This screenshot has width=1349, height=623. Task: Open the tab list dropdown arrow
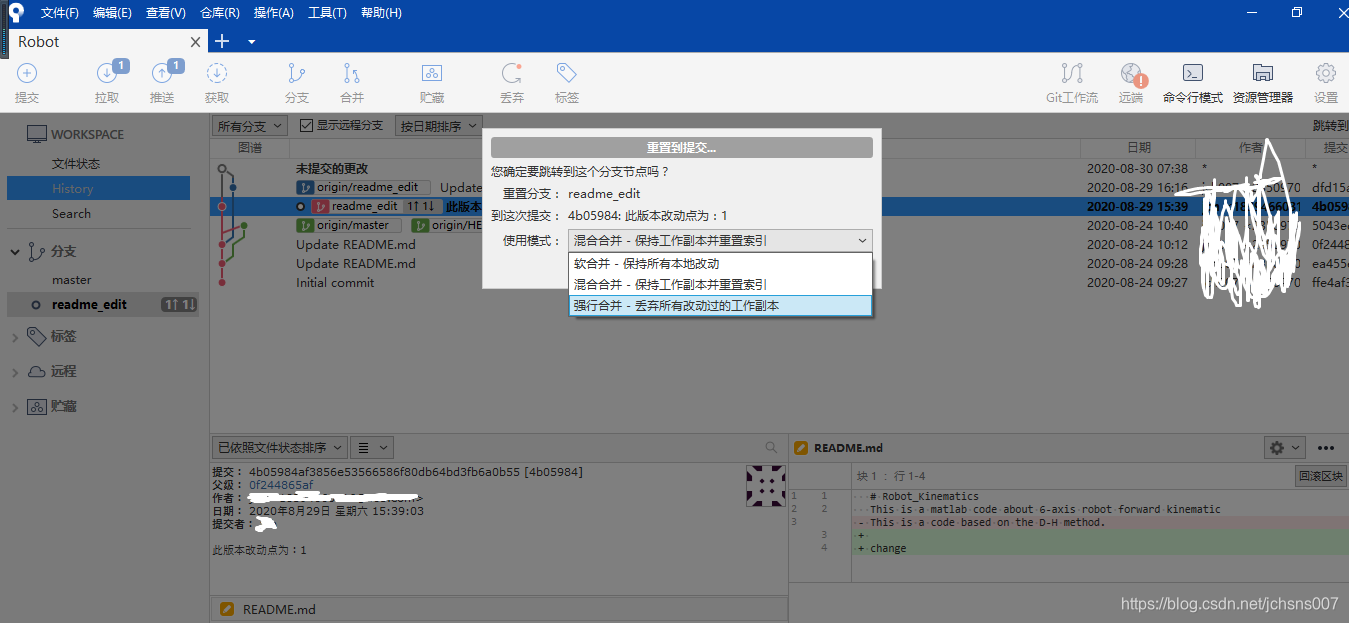tap(251, 42)
